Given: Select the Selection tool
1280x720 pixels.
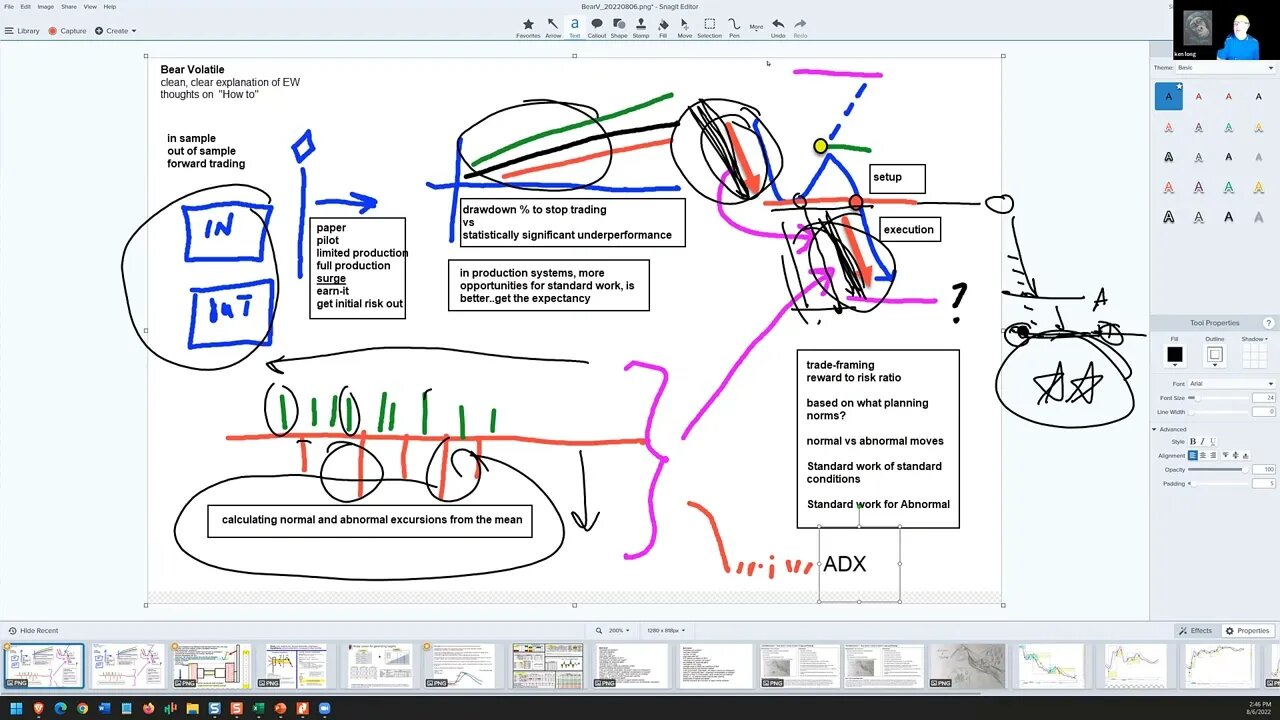Looking at the screenshot, I should [710, 27].
